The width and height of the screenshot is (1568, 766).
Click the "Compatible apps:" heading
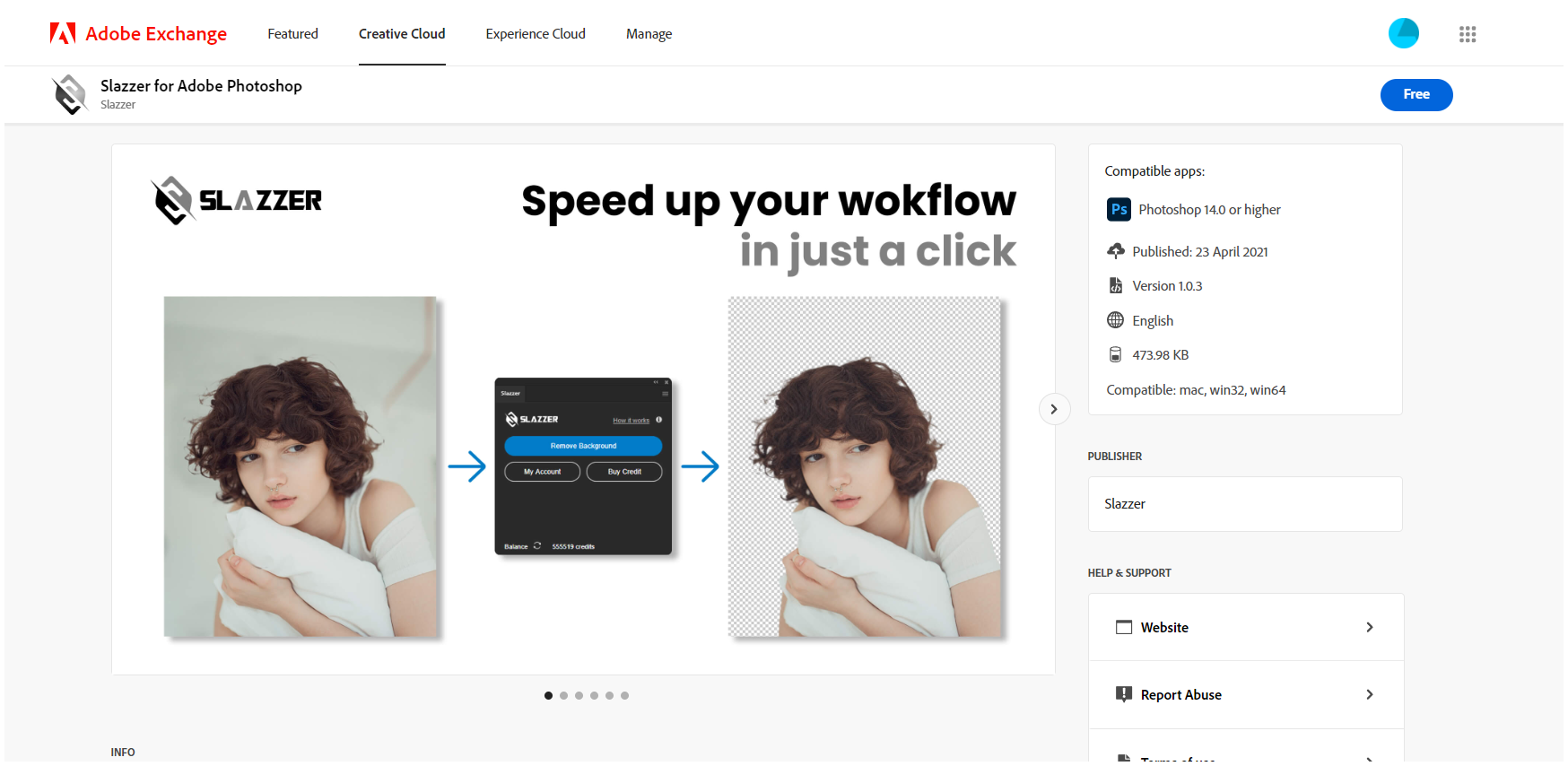click(1154, 171)
